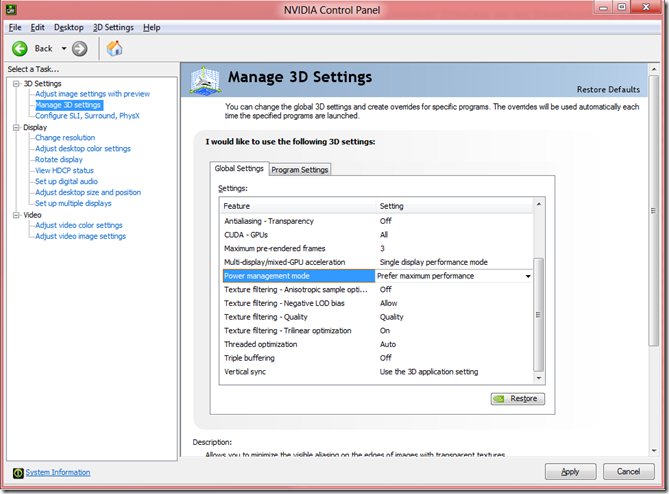Open Set up digital audio task
This screenshot has height=494, width=669.
click(66, 182)
